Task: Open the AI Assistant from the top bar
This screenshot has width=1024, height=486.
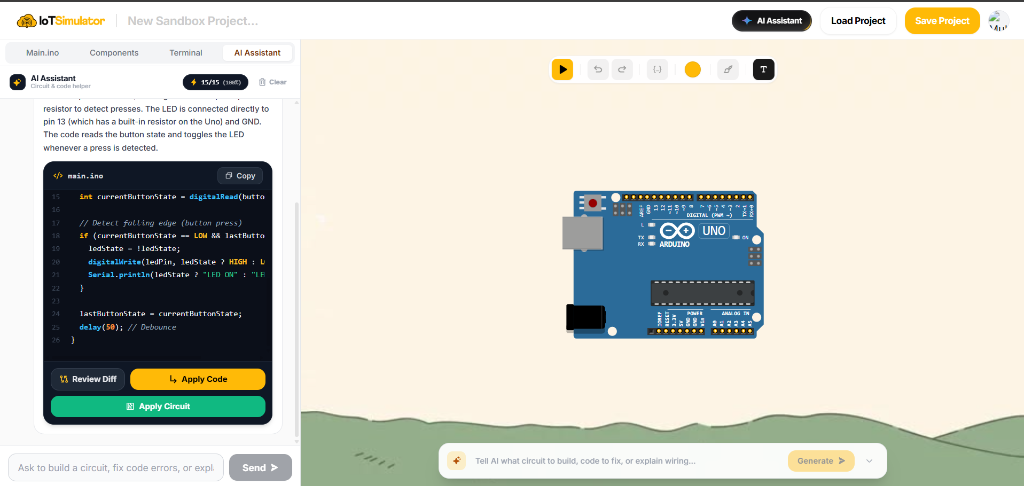Action: (772, 21)
